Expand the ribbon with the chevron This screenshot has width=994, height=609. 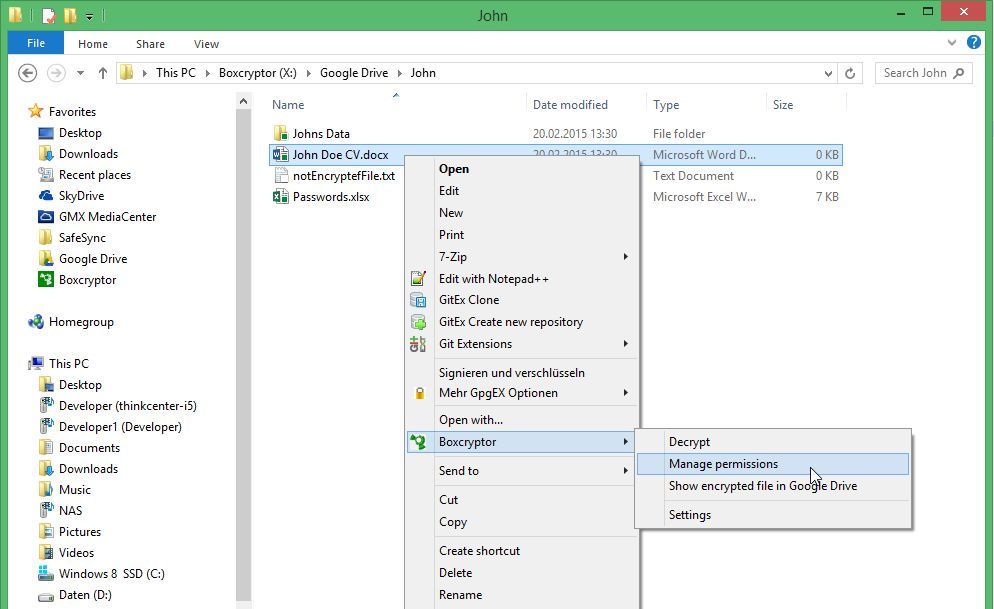(x=951, y=43)
